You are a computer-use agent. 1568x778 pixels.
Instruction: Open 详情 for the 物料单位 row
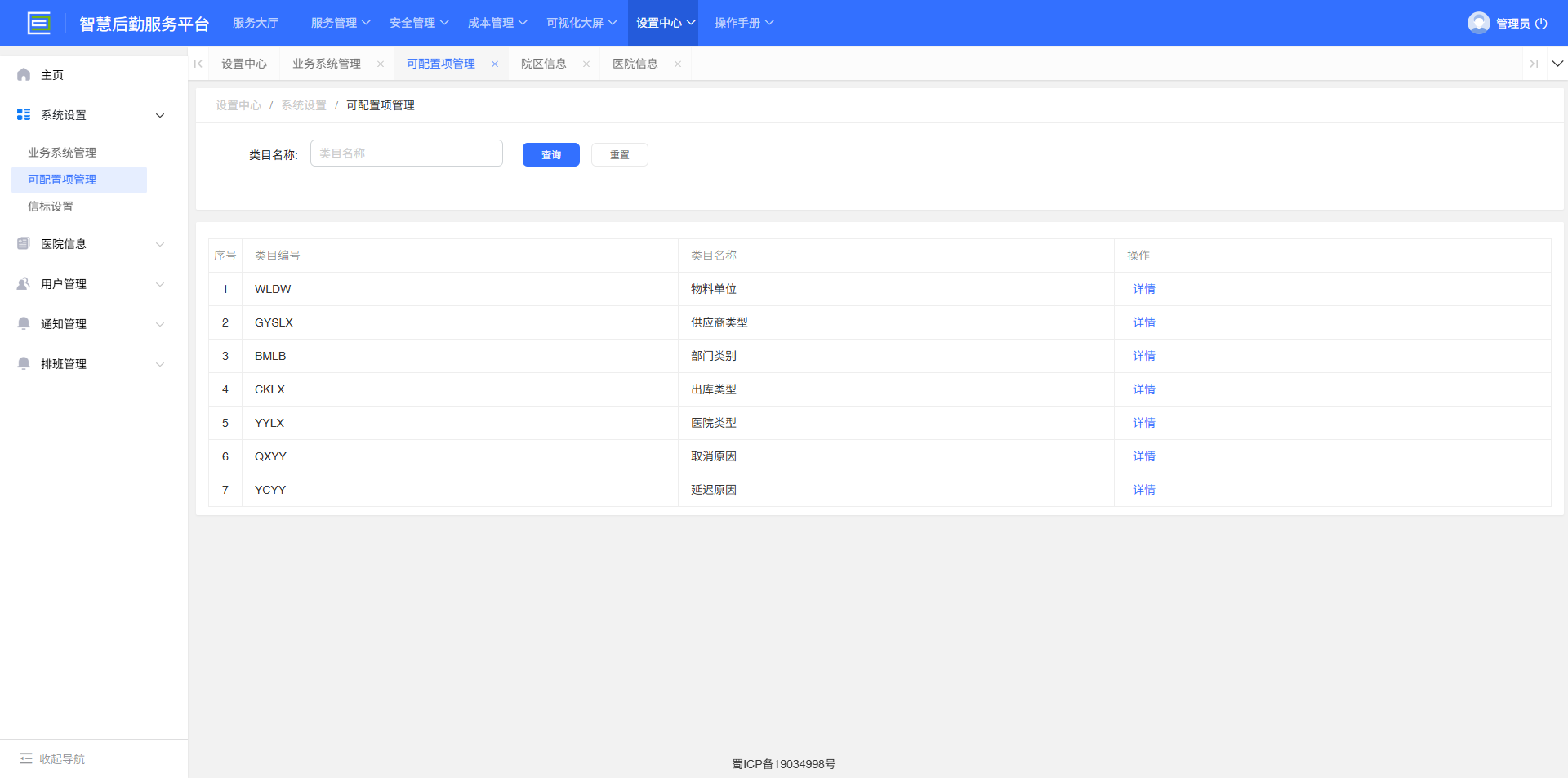point(1143,289)
